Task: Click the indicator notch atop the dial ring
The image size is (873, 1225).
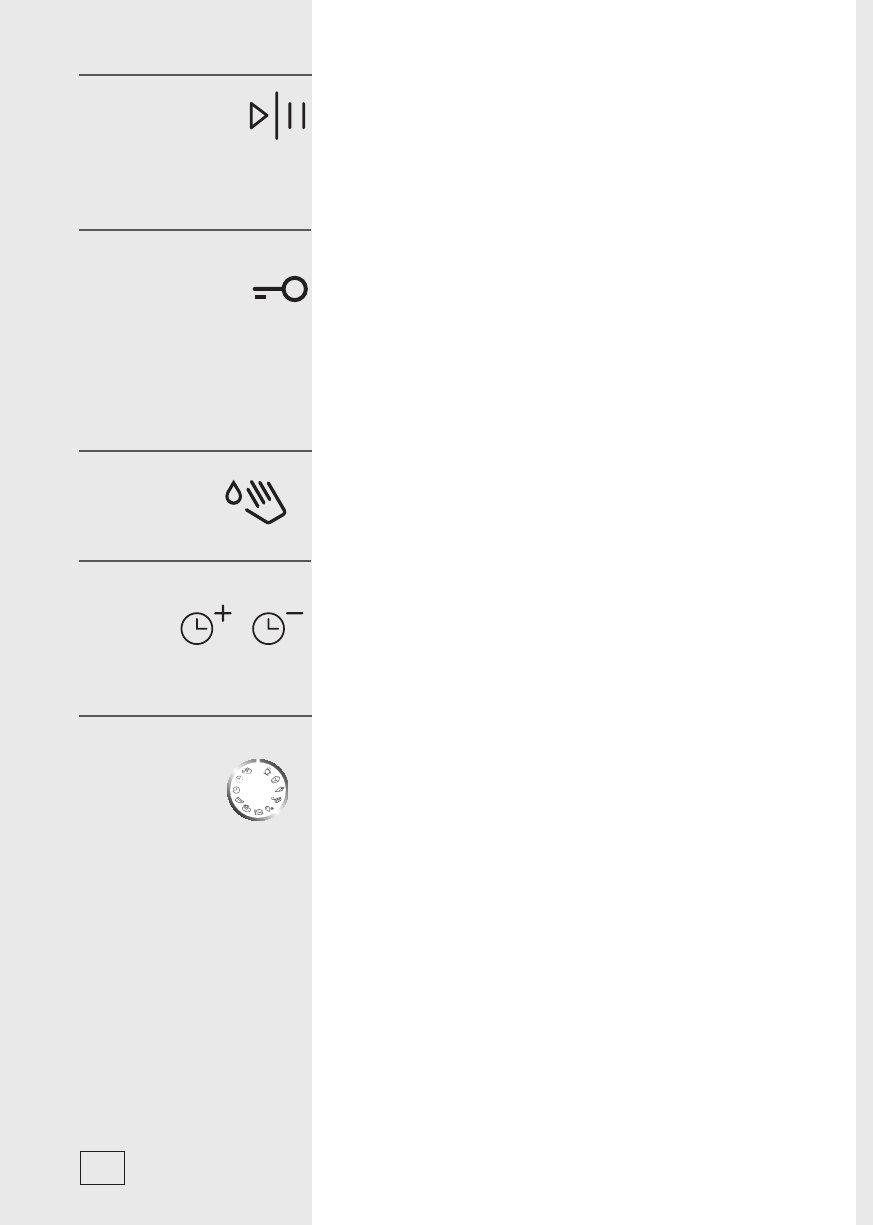Action: (258, 761)
